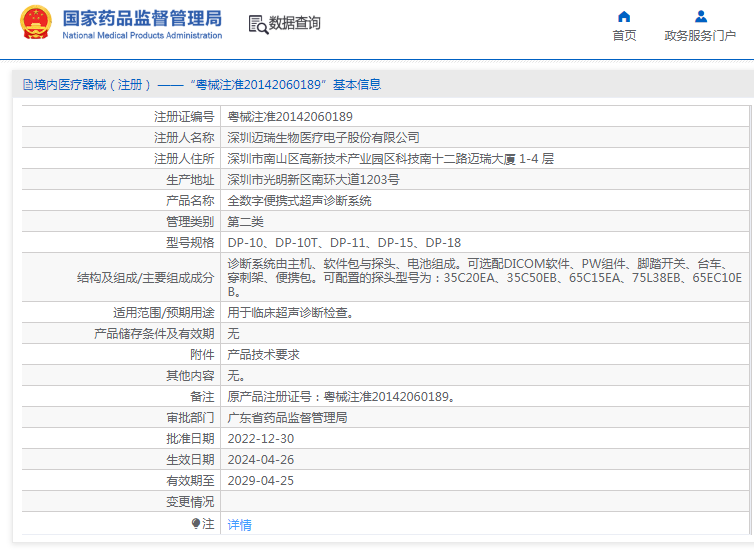
Task: Click National Medical Products Administration text
Action: tap(142, 36)
